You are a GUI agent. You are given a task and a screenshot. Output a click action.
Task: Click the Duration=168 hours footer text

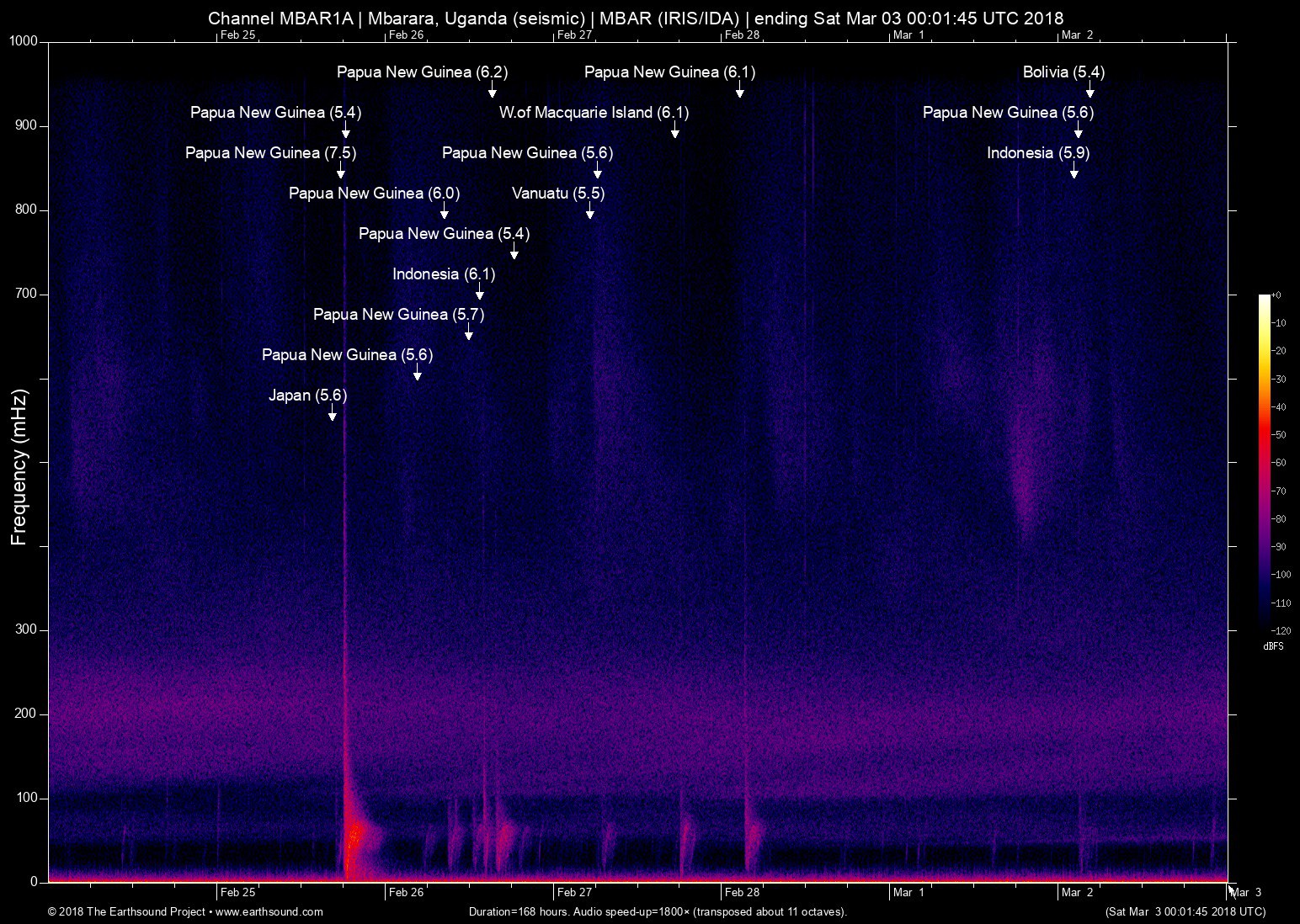pos(657,912)
